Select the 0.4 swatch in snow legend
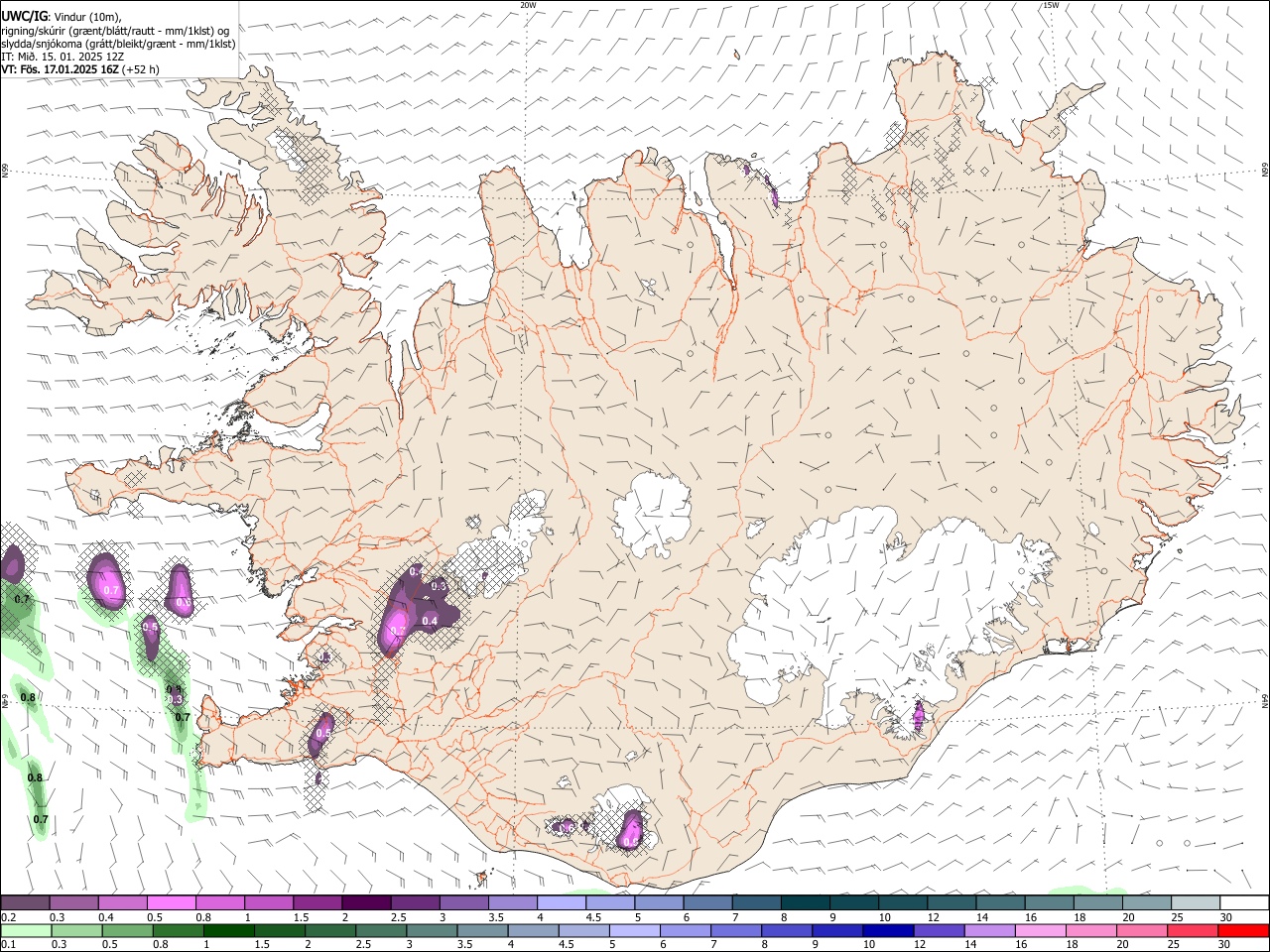The image size is (1270, 952). click(122, 903)
